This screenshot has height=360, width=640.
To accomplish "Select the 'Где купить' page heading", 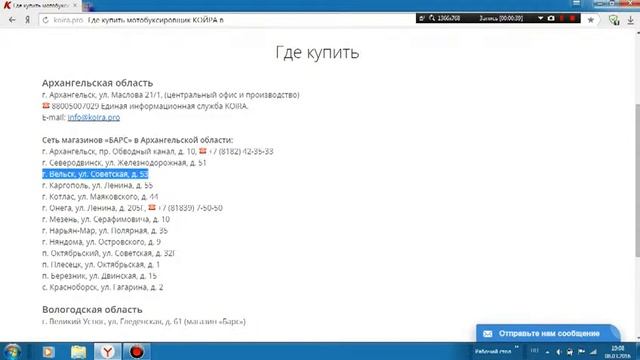I will pyautogui.click(x=317, y=53).
